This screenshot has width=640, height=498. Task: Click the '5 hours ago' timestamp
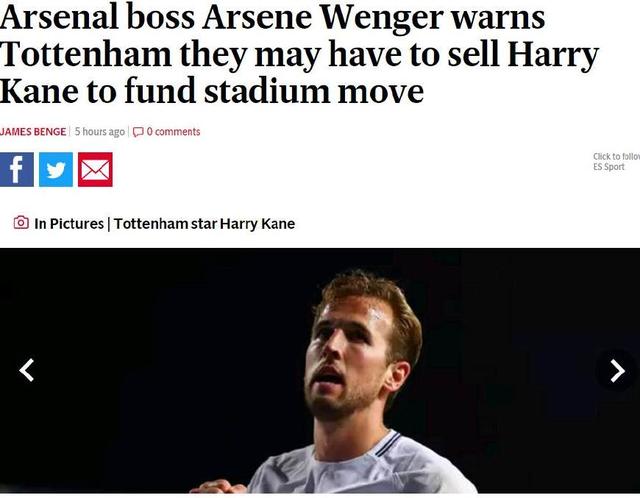[x=100, y=132]
